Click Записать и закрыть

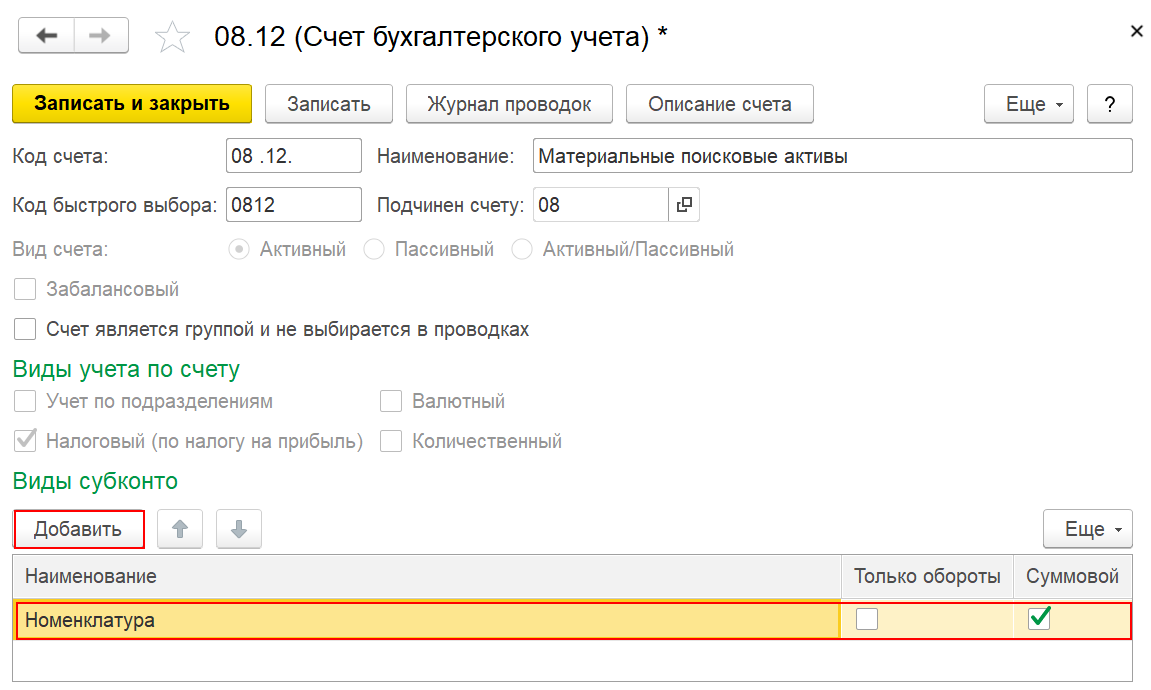132,104
